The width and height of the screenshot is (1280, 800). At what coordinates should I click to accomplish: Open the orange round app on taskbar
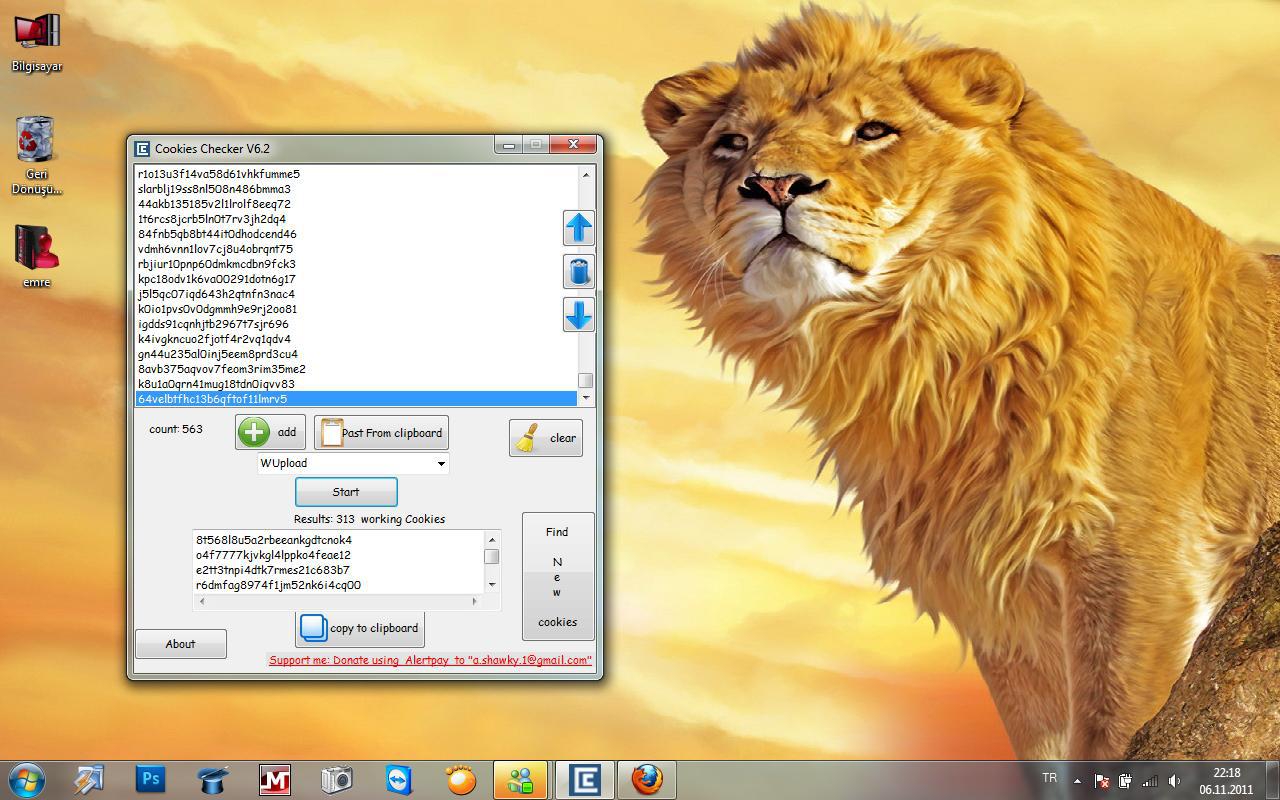(460, 779)
